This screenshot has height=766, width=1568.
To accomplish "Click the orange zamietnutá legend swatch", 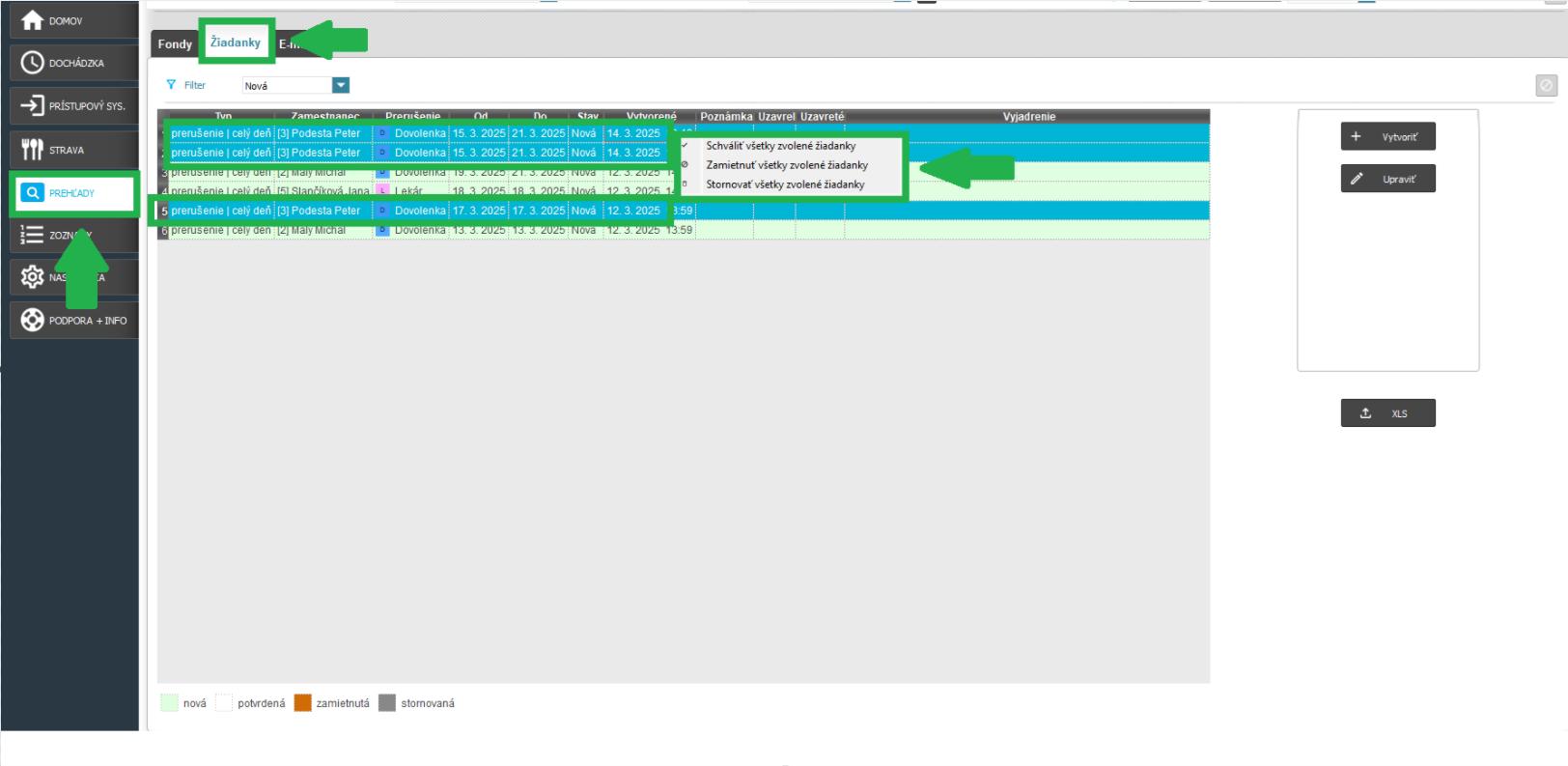I will (x=303, y=703).
